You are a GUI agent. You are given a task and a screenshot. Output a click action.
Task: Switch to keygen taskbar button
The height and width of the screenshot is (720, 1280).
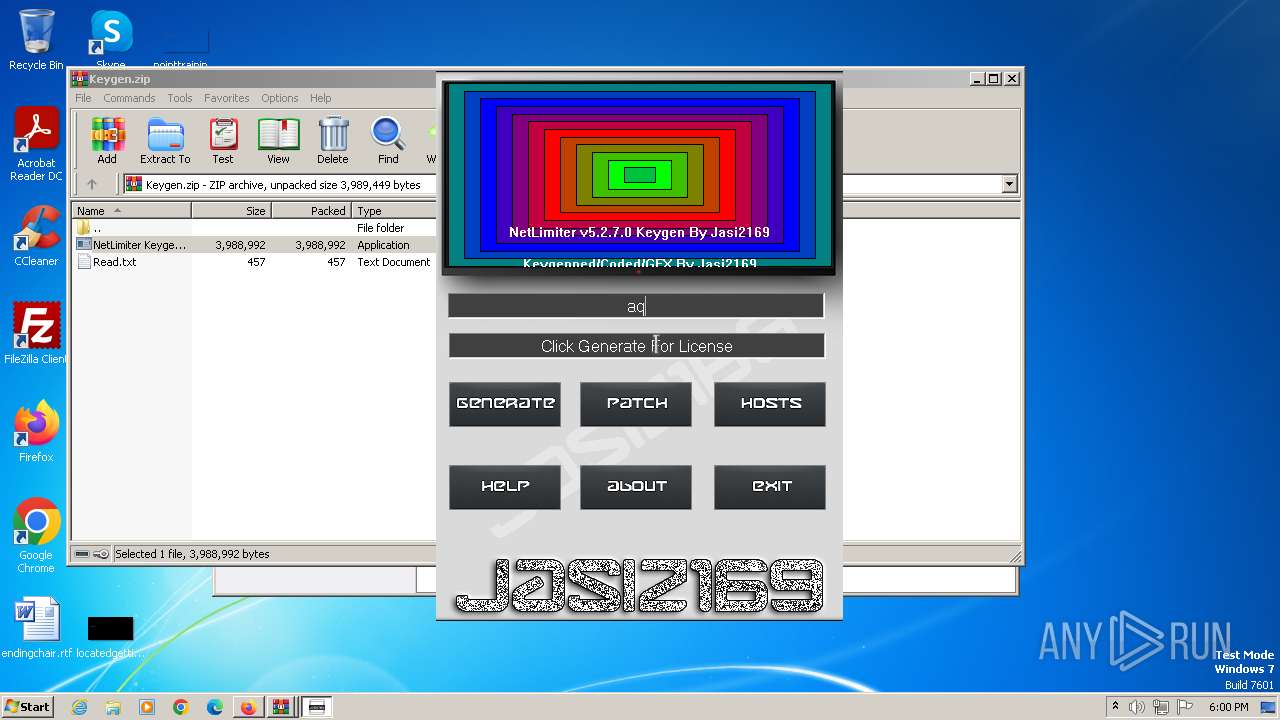[317, 707]
